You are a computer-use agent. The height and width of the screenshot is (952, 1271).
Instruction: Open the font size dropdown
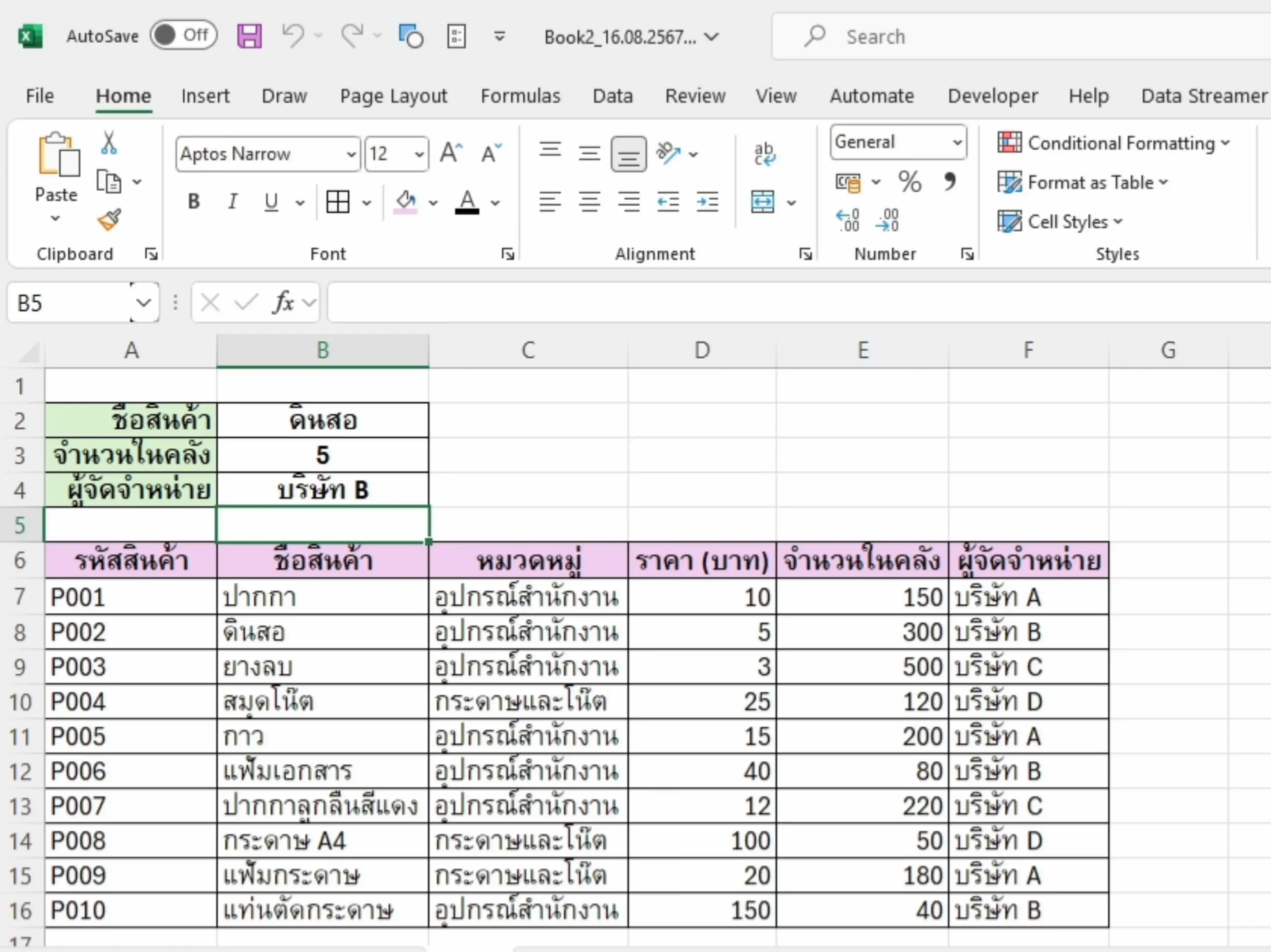[x=418, y=154]
